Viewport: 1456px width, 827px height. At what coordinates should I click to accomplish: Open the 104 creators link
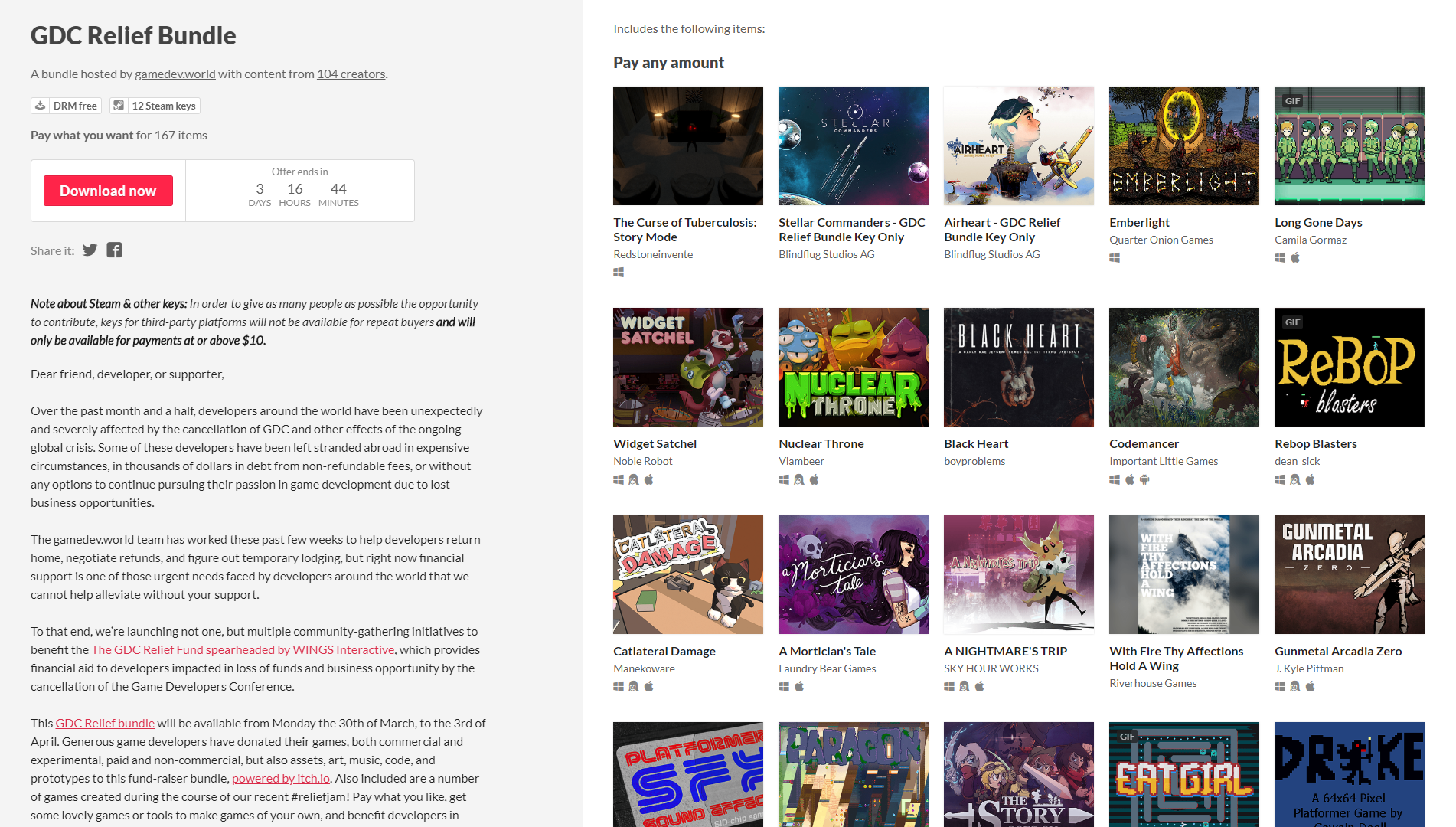point(351,74)
